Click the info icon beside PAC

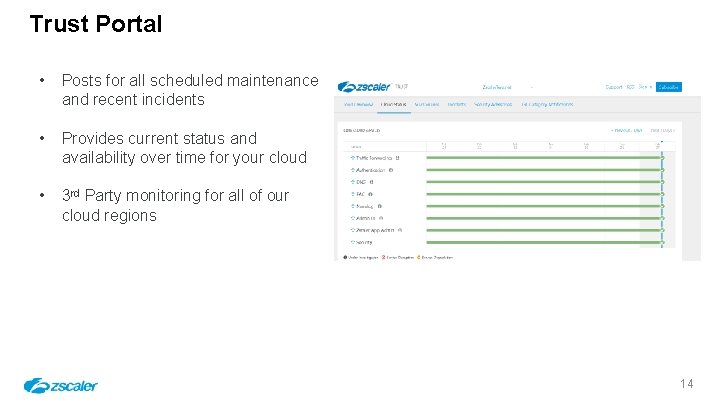pos(370,194)
